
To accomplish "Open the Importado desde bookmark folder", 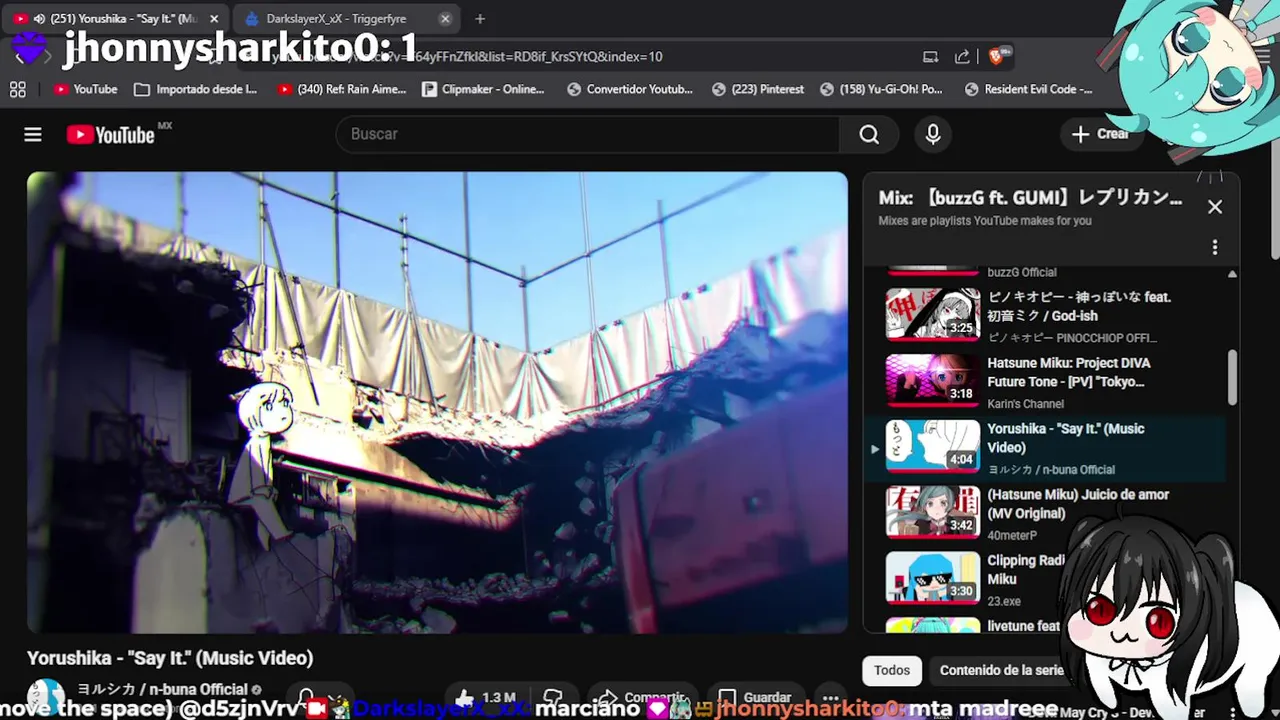I will click(196, 89).
